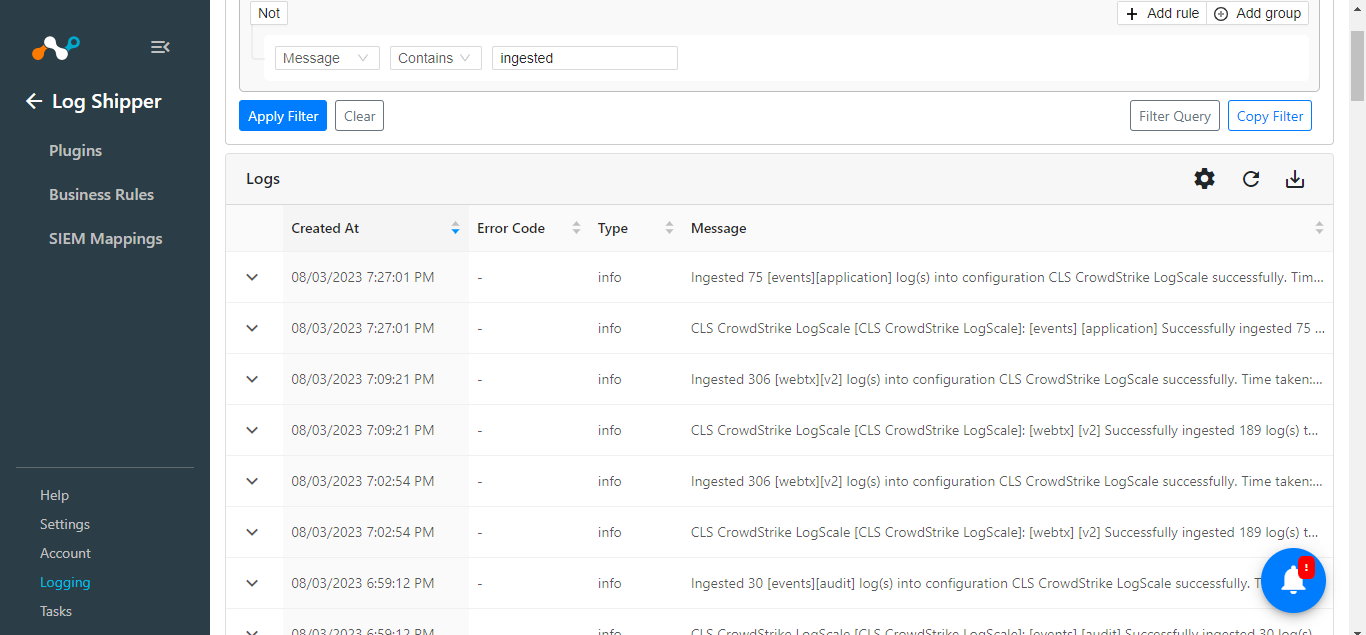Click the filter value field containing ingested
The image size is (1366, 635).
pyautogui.click(x=585, y=58)
